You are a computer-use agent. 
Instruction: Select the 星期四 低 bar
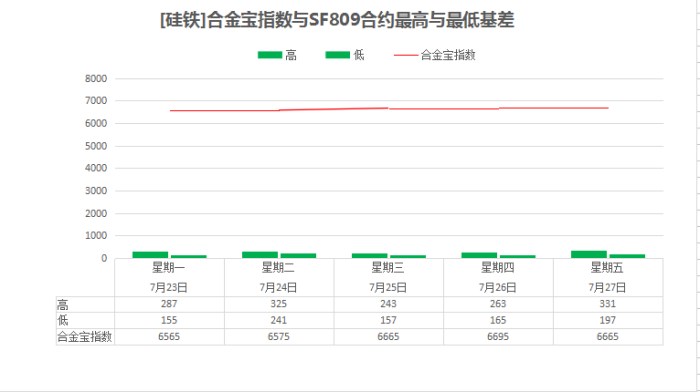point(517,256)
